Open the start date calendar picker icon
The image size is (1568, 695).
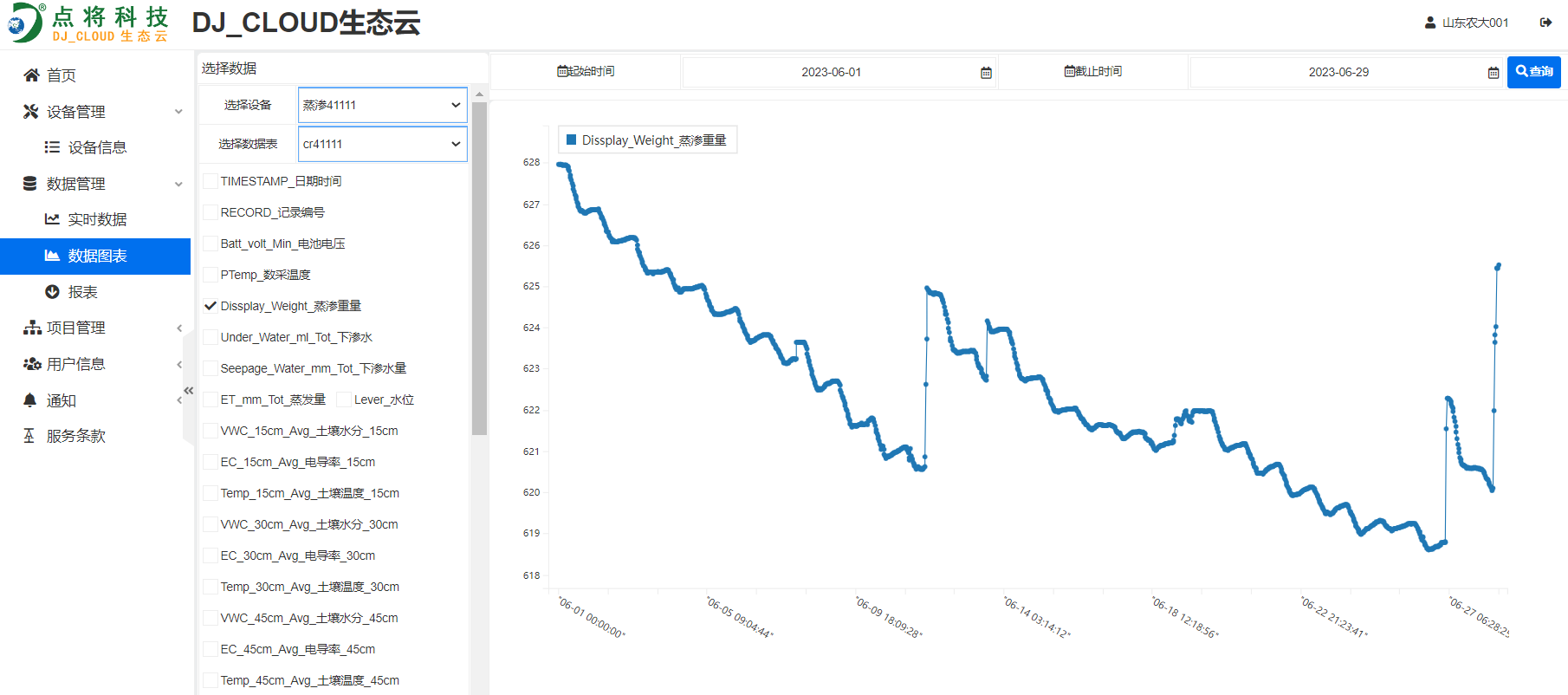pyautogui.click(x=986, y=73)
